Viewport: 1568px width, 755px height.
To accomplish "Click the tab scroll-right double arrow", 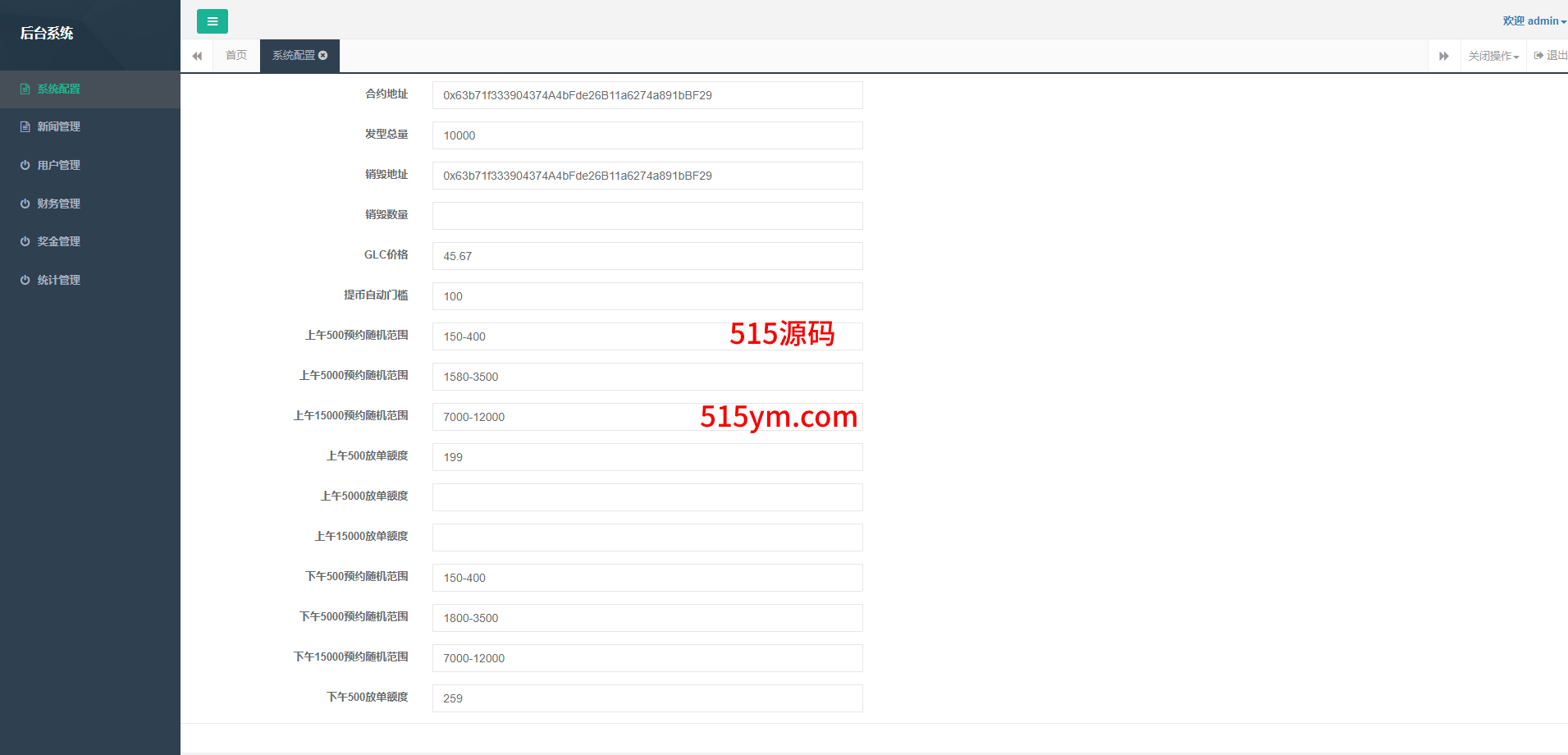I will (1443, 56).
